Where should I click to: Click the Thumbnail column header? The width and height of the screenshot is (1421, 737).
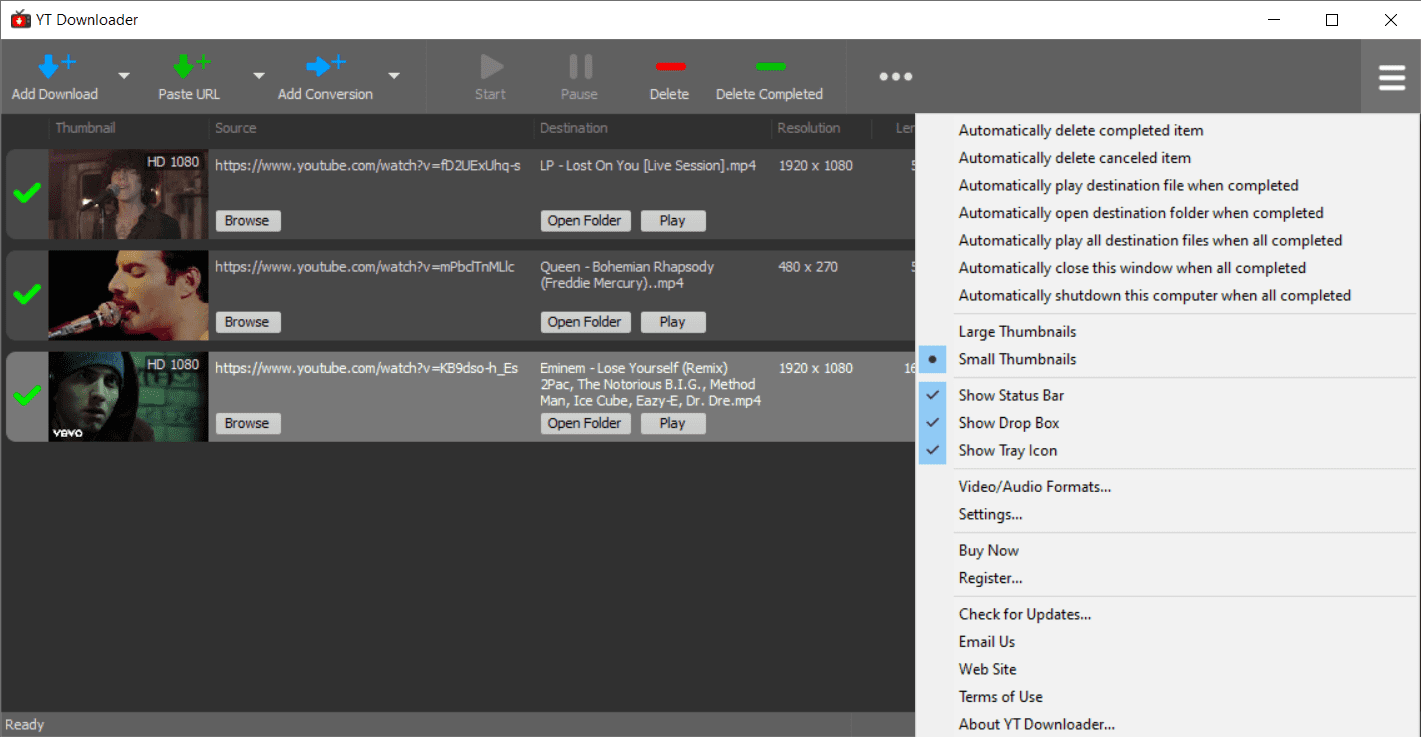point(86,128)
